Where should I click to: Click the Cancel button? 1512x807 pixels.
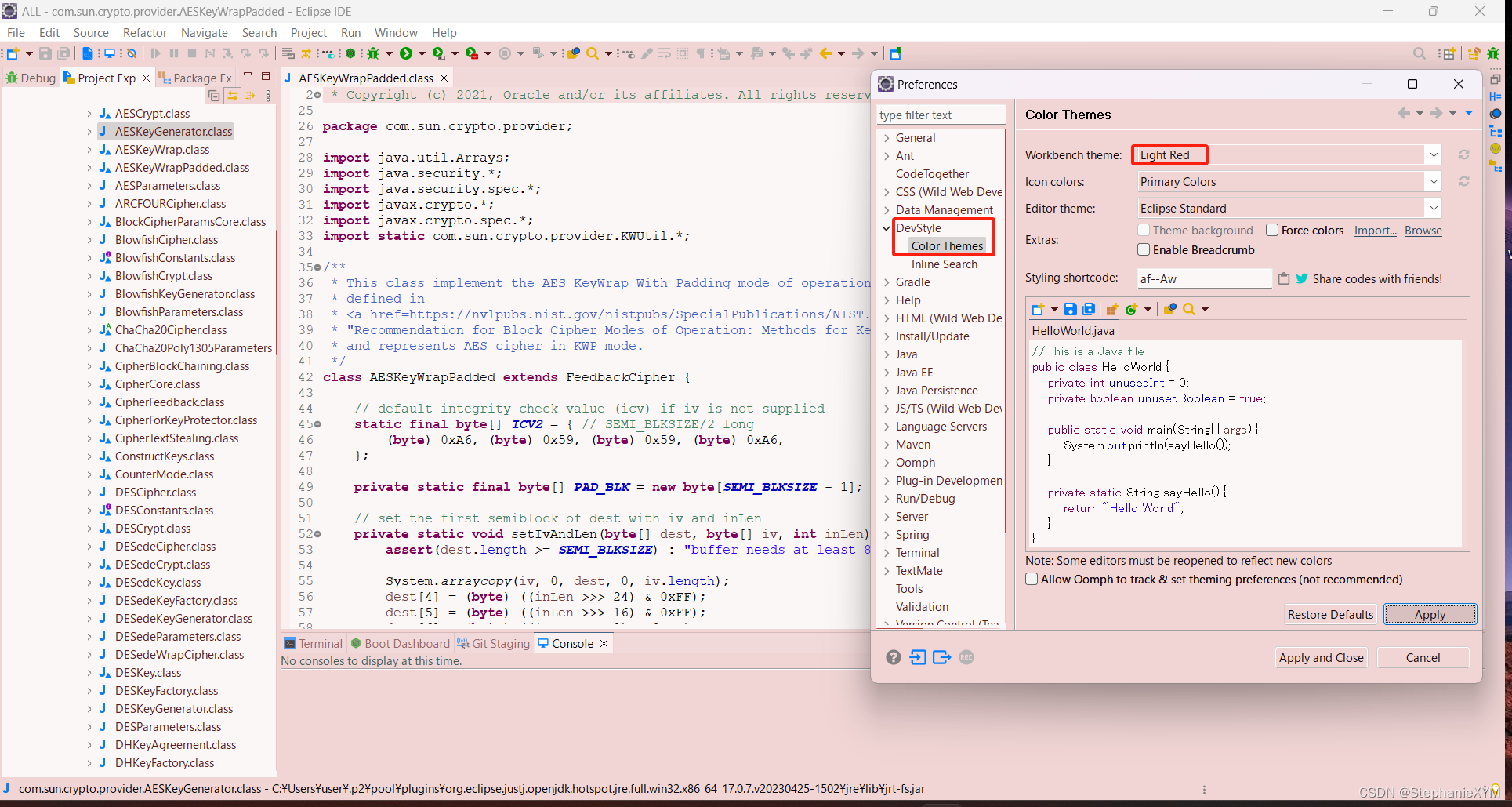[x=1423, y=657]
